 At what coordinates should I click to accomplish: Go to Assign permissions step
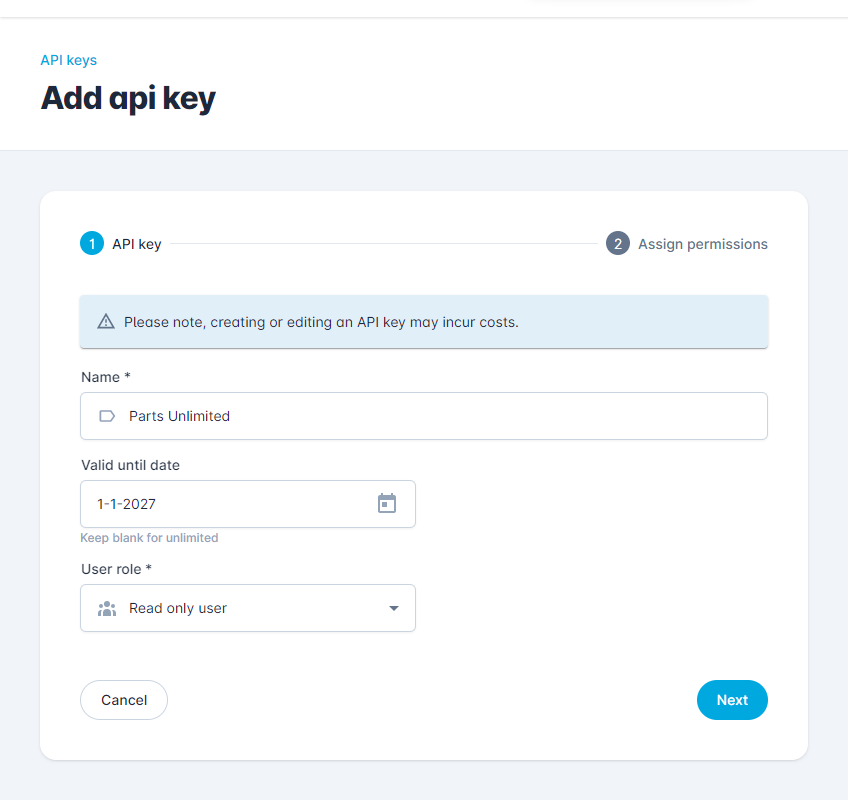(x=703, y=244)
